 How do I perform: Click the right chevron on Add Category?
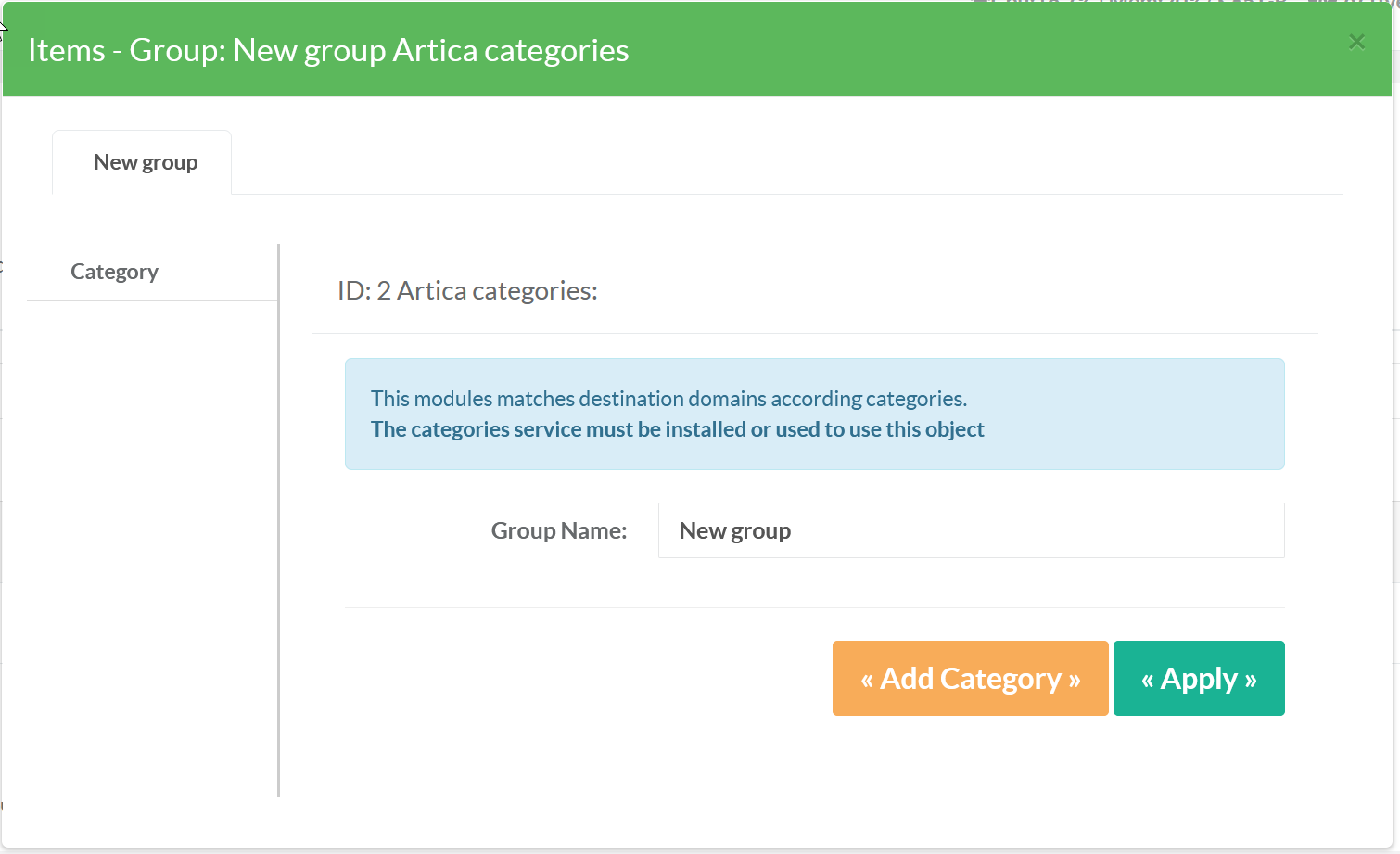point(1075,681)
